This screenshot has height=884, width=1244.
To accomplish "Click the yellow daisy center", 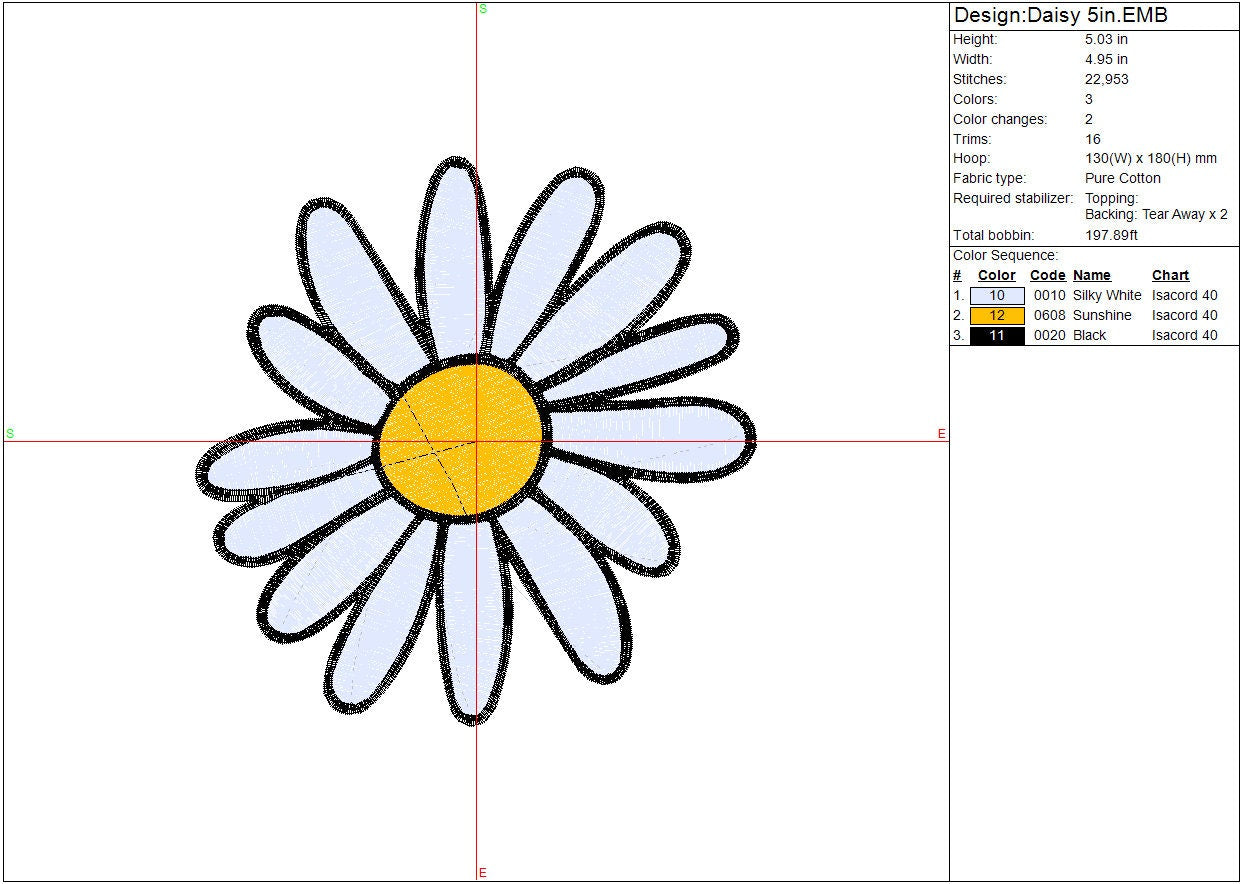I will pyautogui.click(x=462, y=440).
